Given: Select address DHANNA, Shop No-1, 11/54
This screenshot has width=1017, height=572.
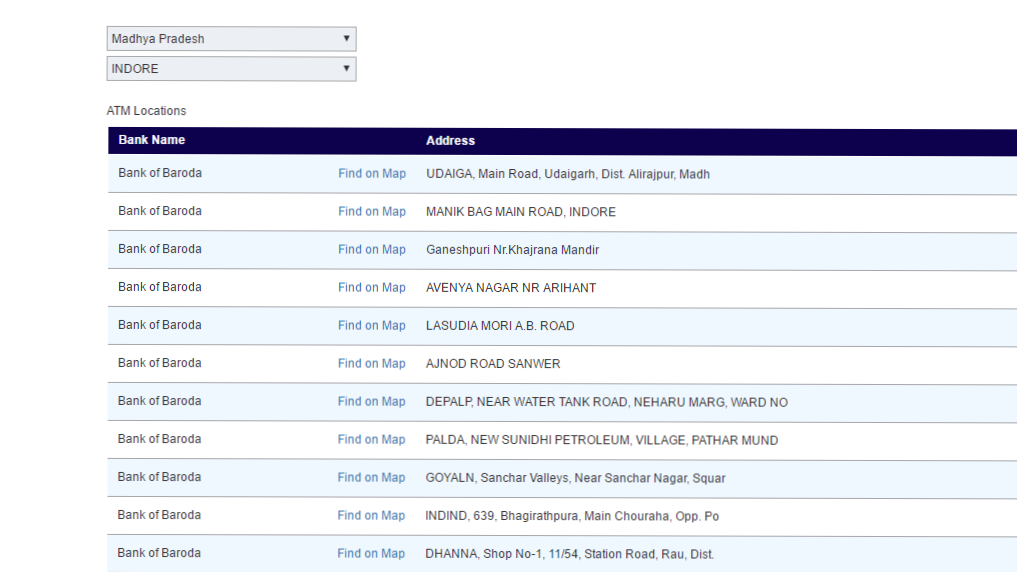Looking at the screenshot, I should pyautogui.click(x=569, y=554).
